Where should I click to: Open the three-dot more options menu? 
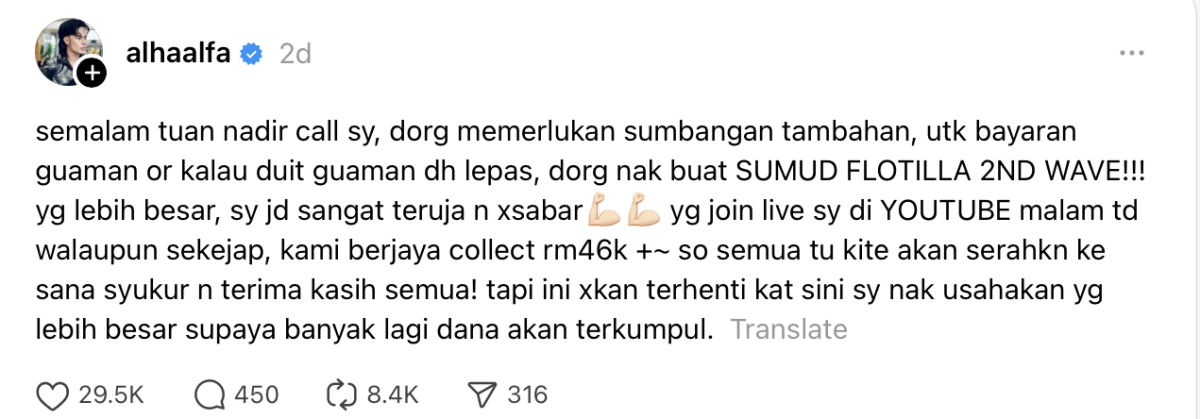(x=1131, y=52)
